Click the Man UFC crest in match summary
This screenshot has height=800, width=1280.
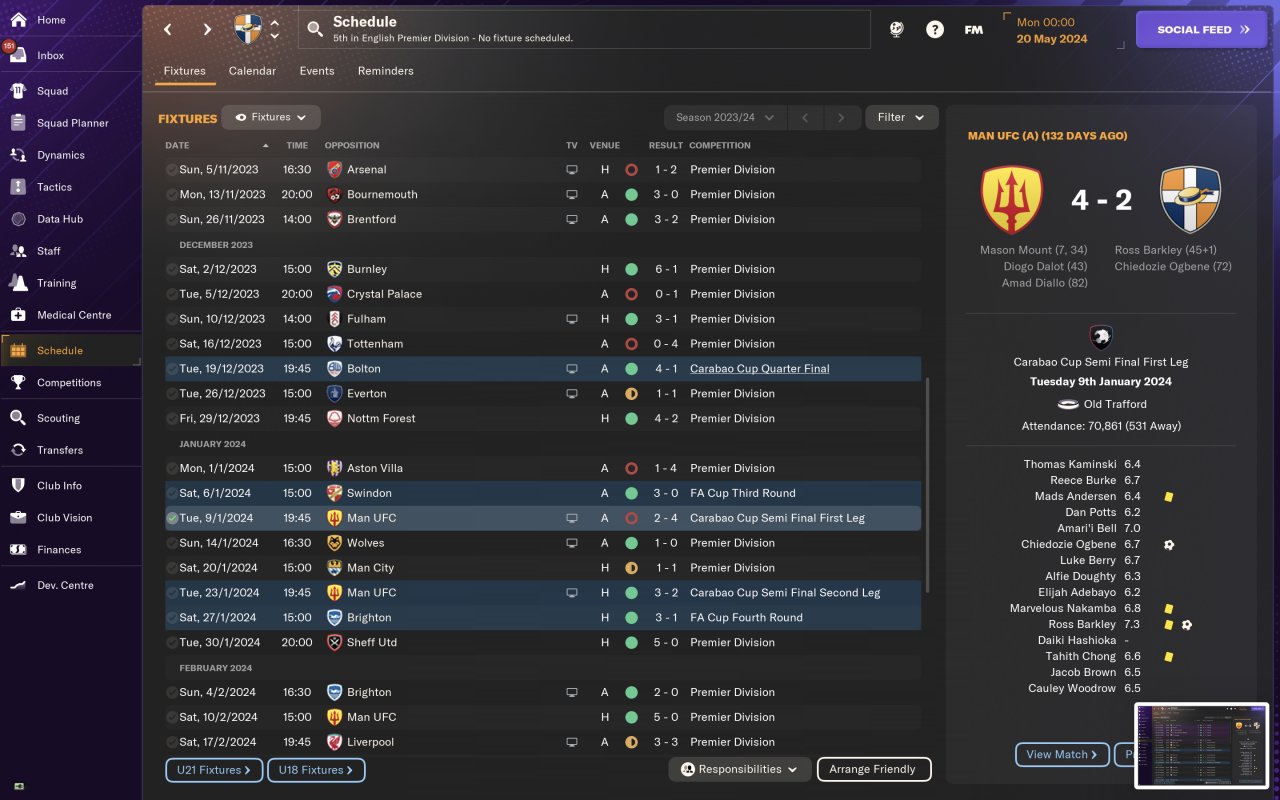(1012, 200)
